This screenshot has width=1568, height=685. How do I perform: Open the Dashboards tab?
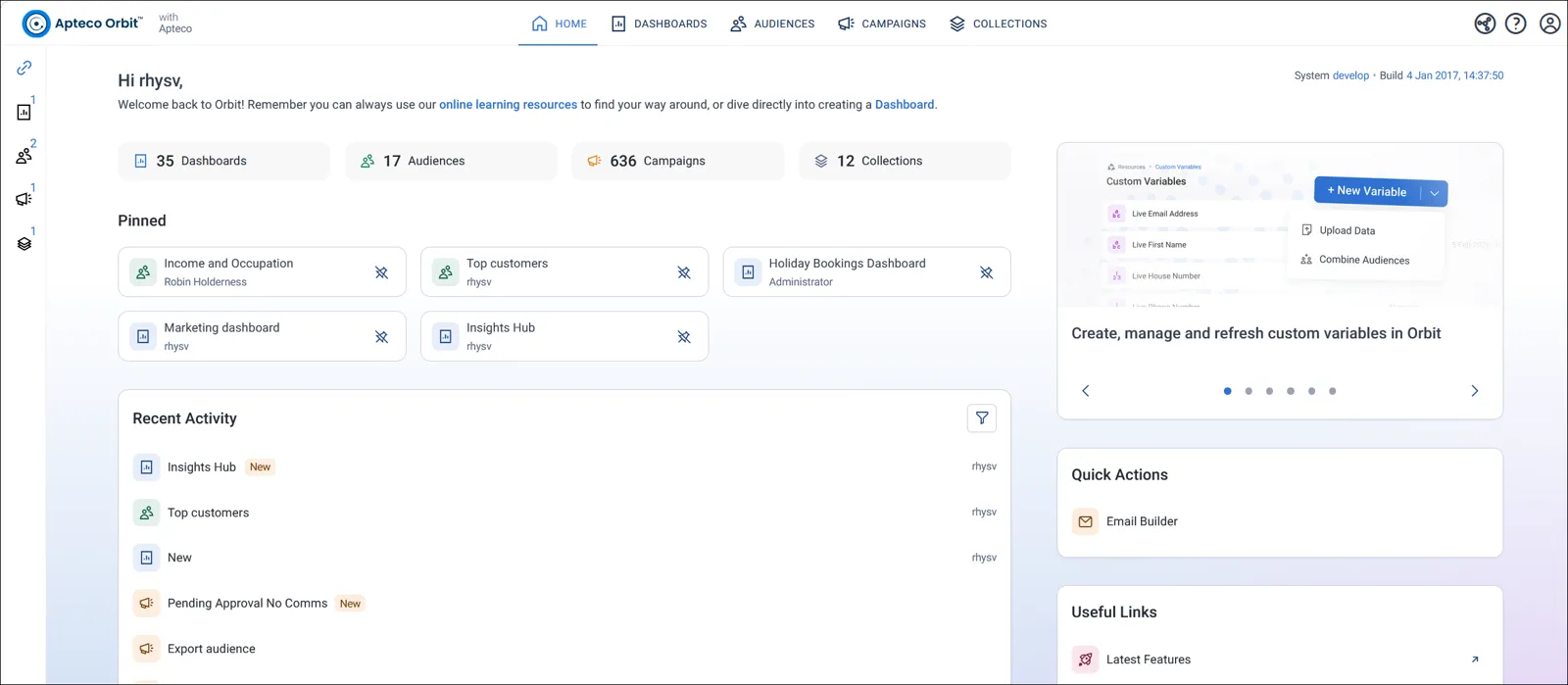659,24
